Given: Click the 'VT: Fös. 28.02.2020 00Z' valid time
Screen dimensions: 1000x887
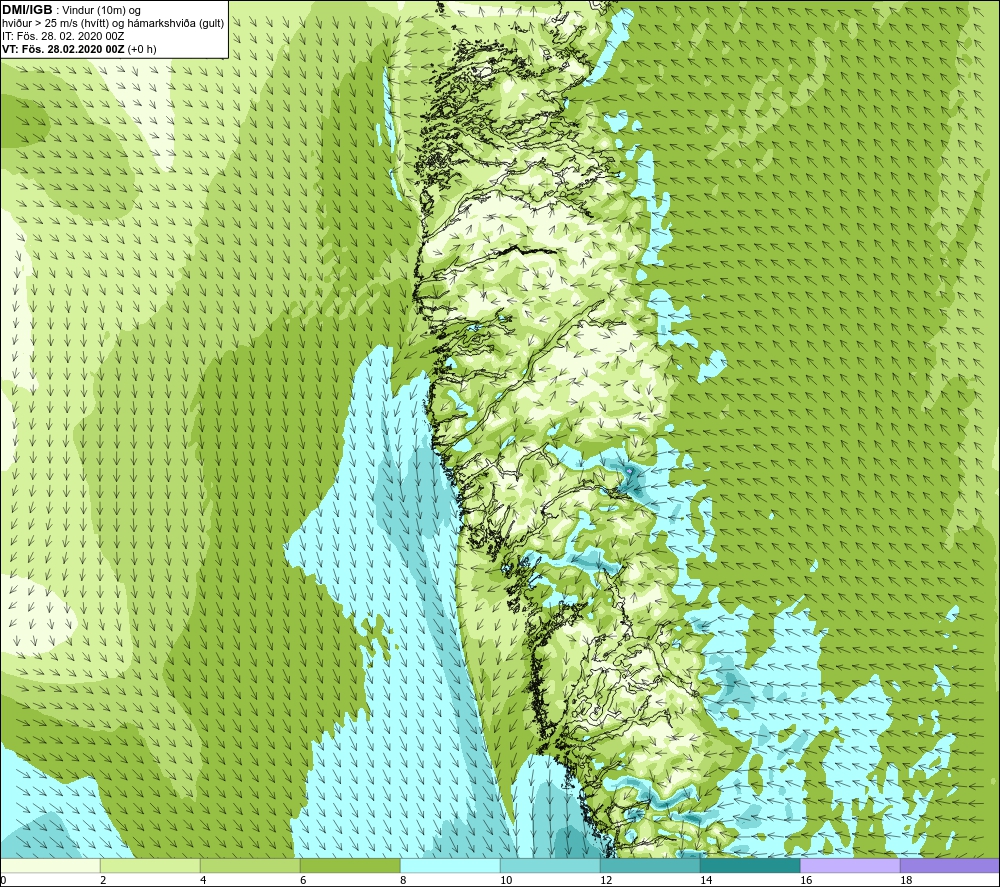Looking at the screenshot, I should pyautogui.click(x=64, y=49).
